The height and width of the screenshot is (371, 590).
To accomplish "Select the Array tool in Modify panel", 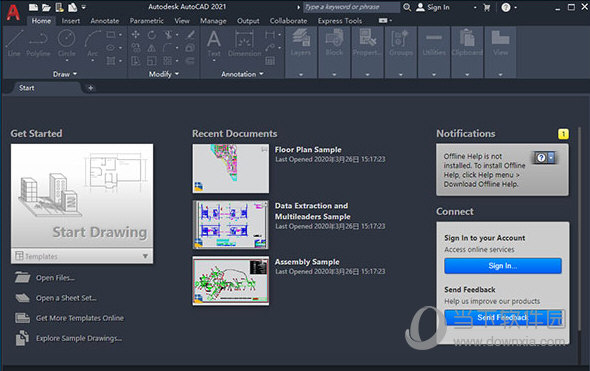I will pos(168,61).
